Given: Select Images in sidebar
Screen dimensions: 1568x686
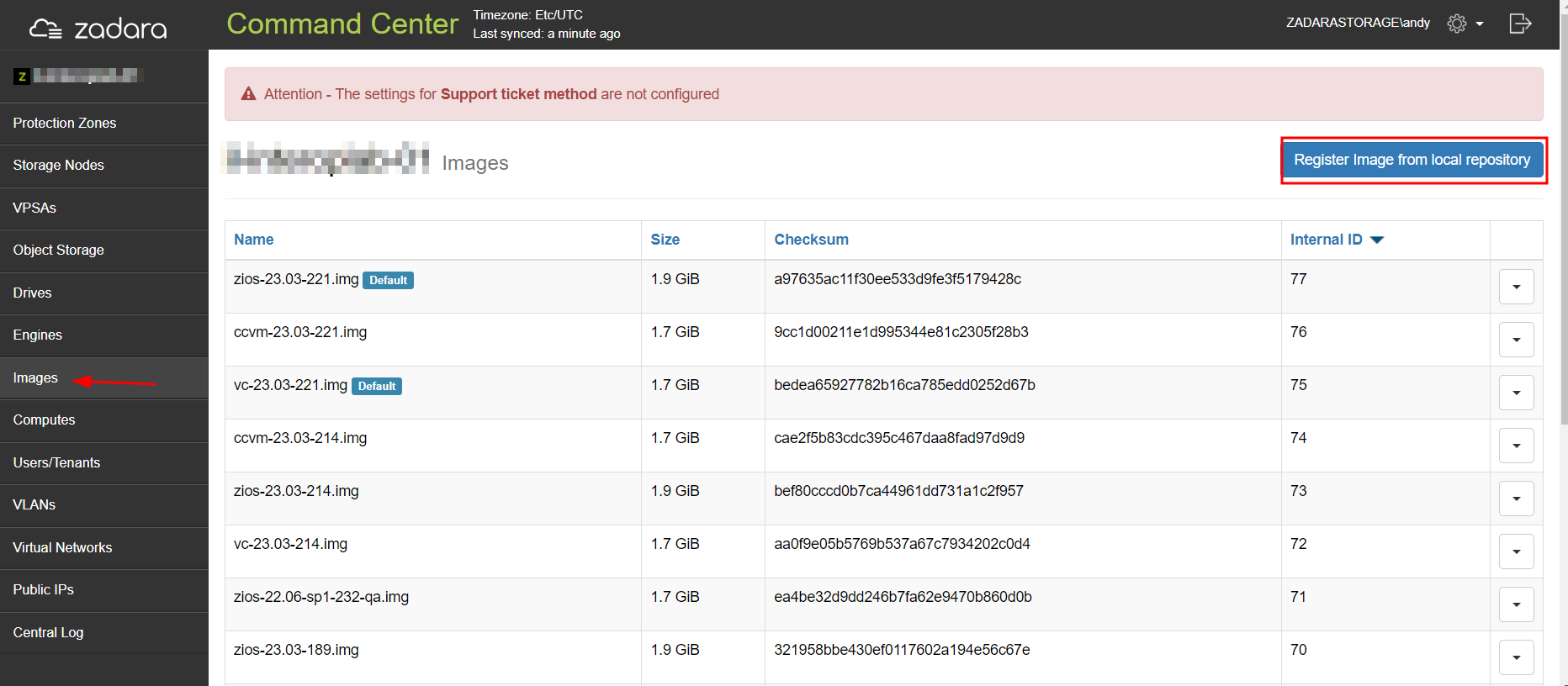Looking at the screenshot, I should 103,378.
